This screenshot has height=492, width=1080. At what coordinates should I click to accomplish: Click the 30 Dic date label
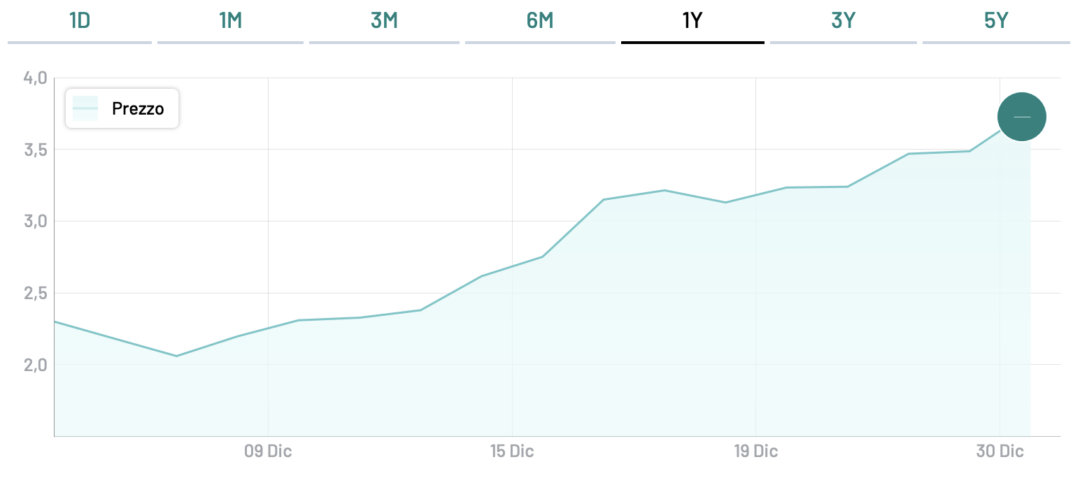point(1000,451)
